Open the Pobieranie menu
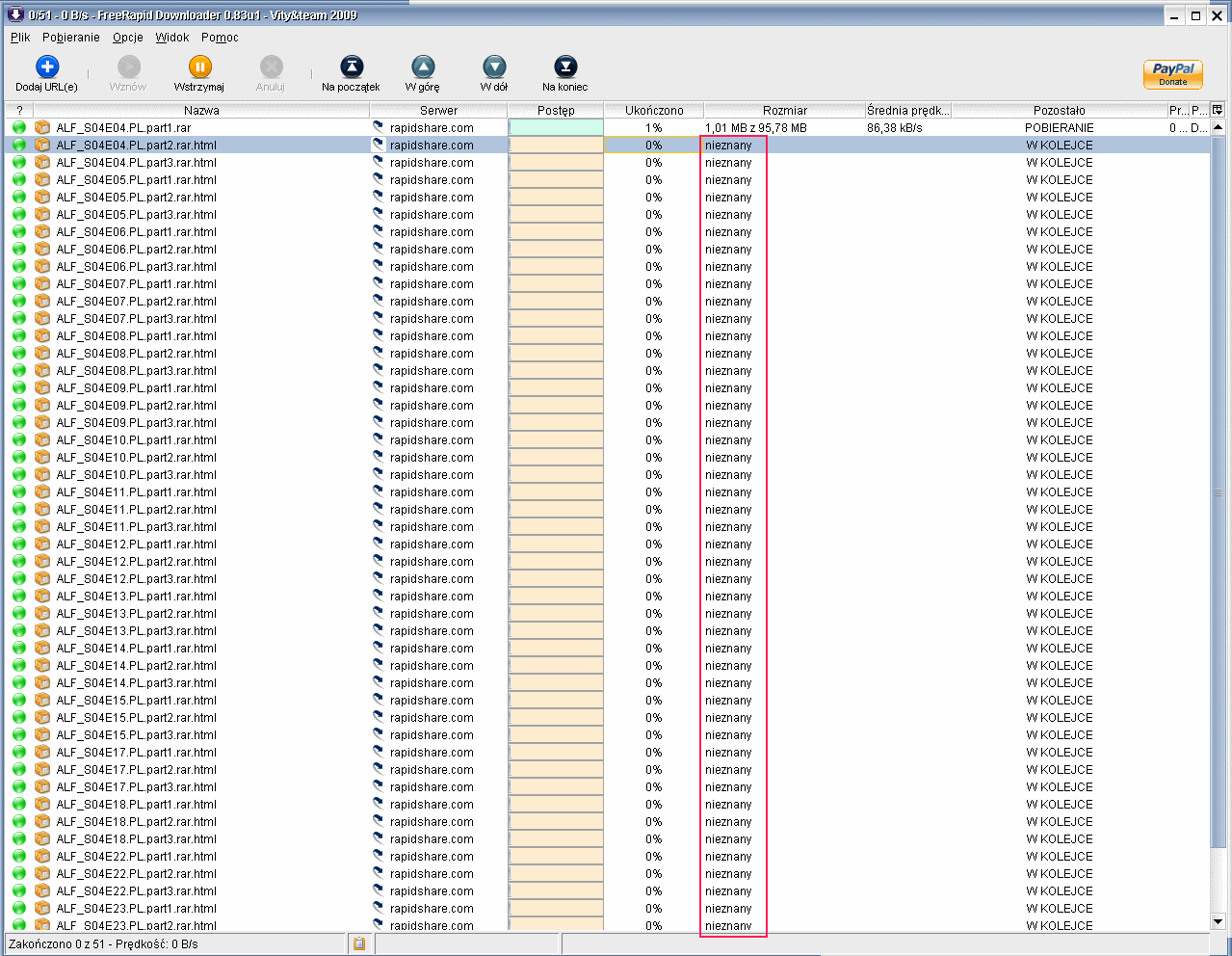Image resolution: width=1232 pixels, height=956 pixels. (70, 38)
